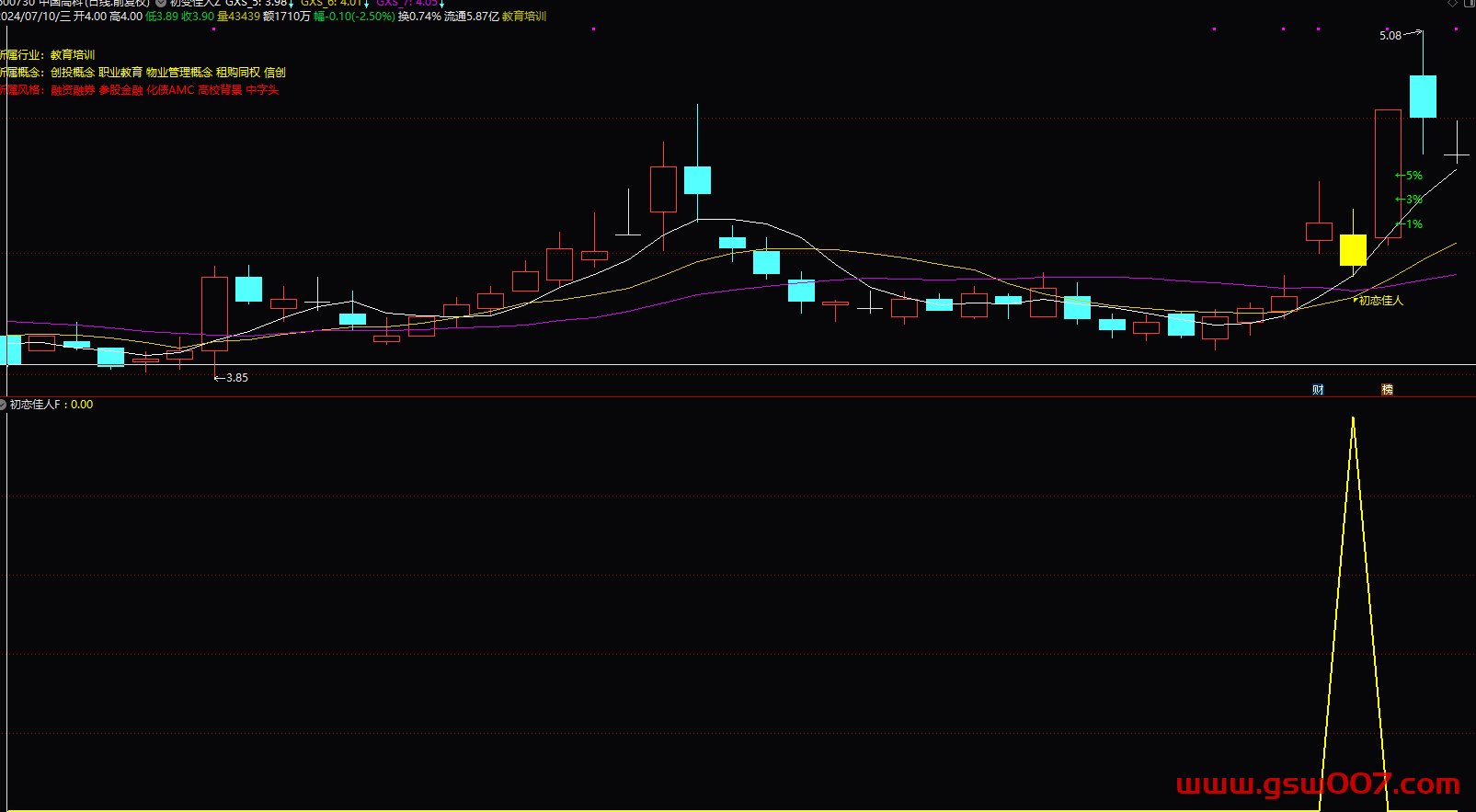The image size is (1476, 812).
Task: Click 教育培训 in the header data row
Action: (524, 17)
